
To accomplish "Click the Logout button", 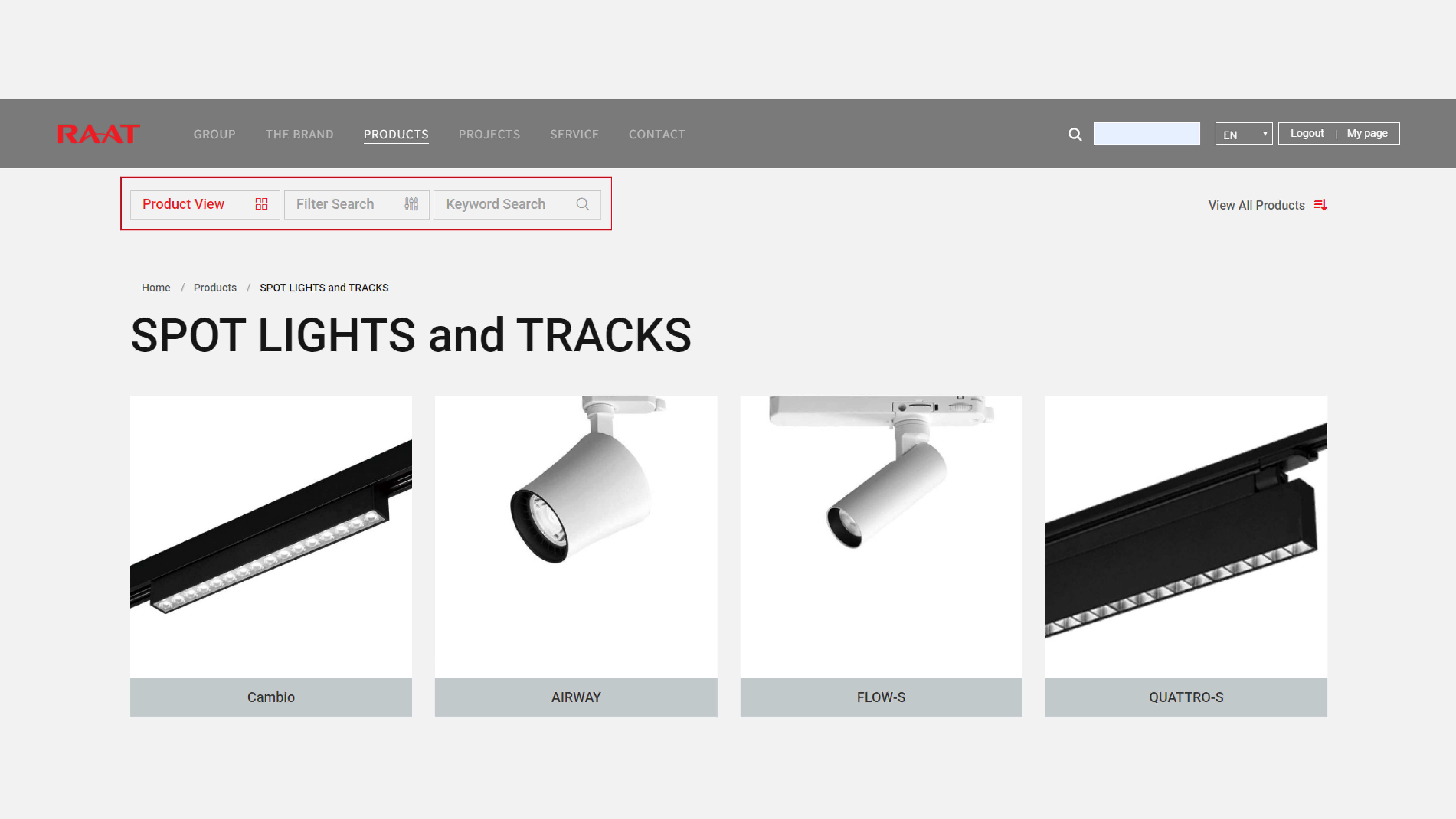I will click(1307, 133).
